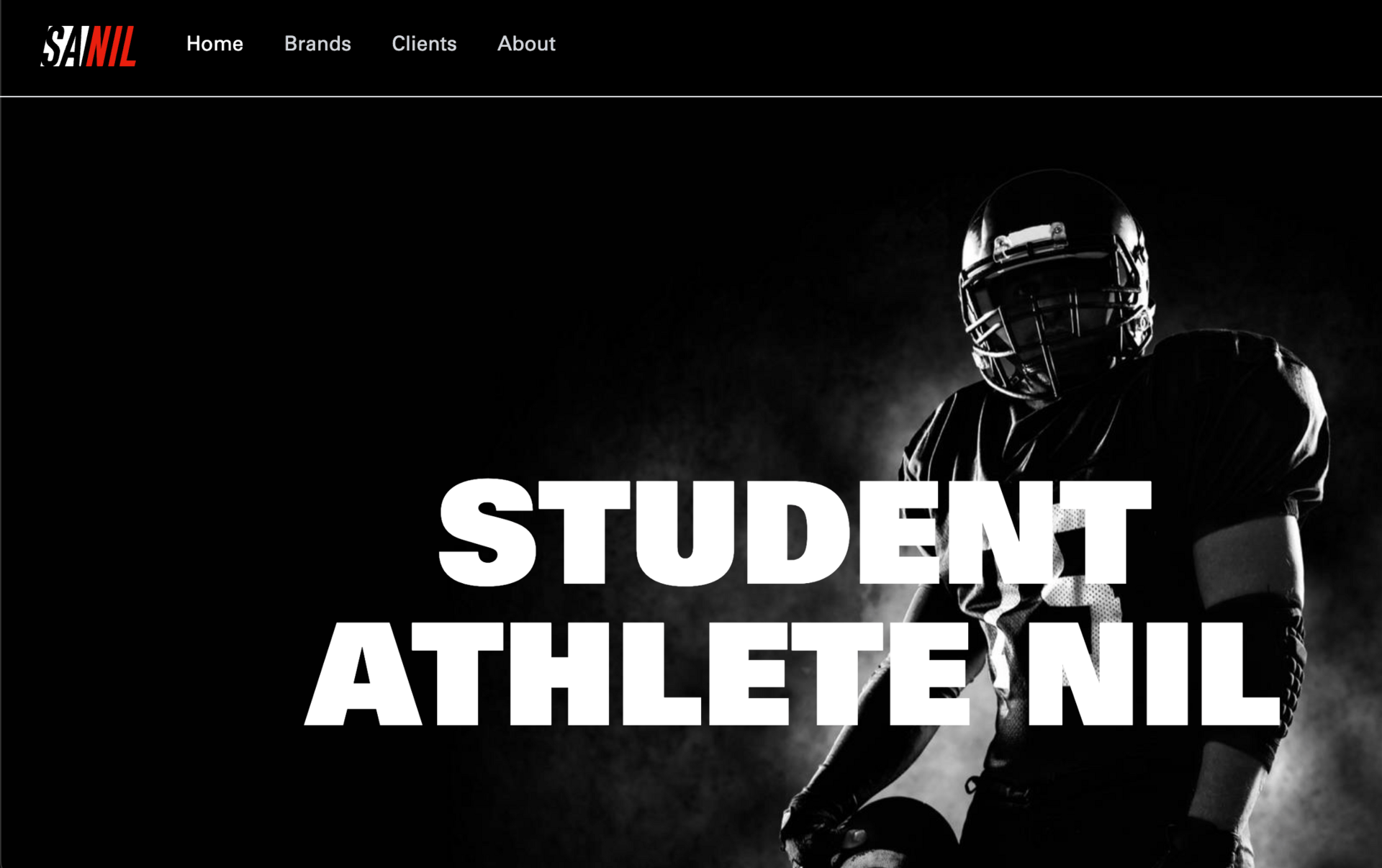1382x868 pixels.
Task: Go to the Brands page
Action: click(317, 44)
